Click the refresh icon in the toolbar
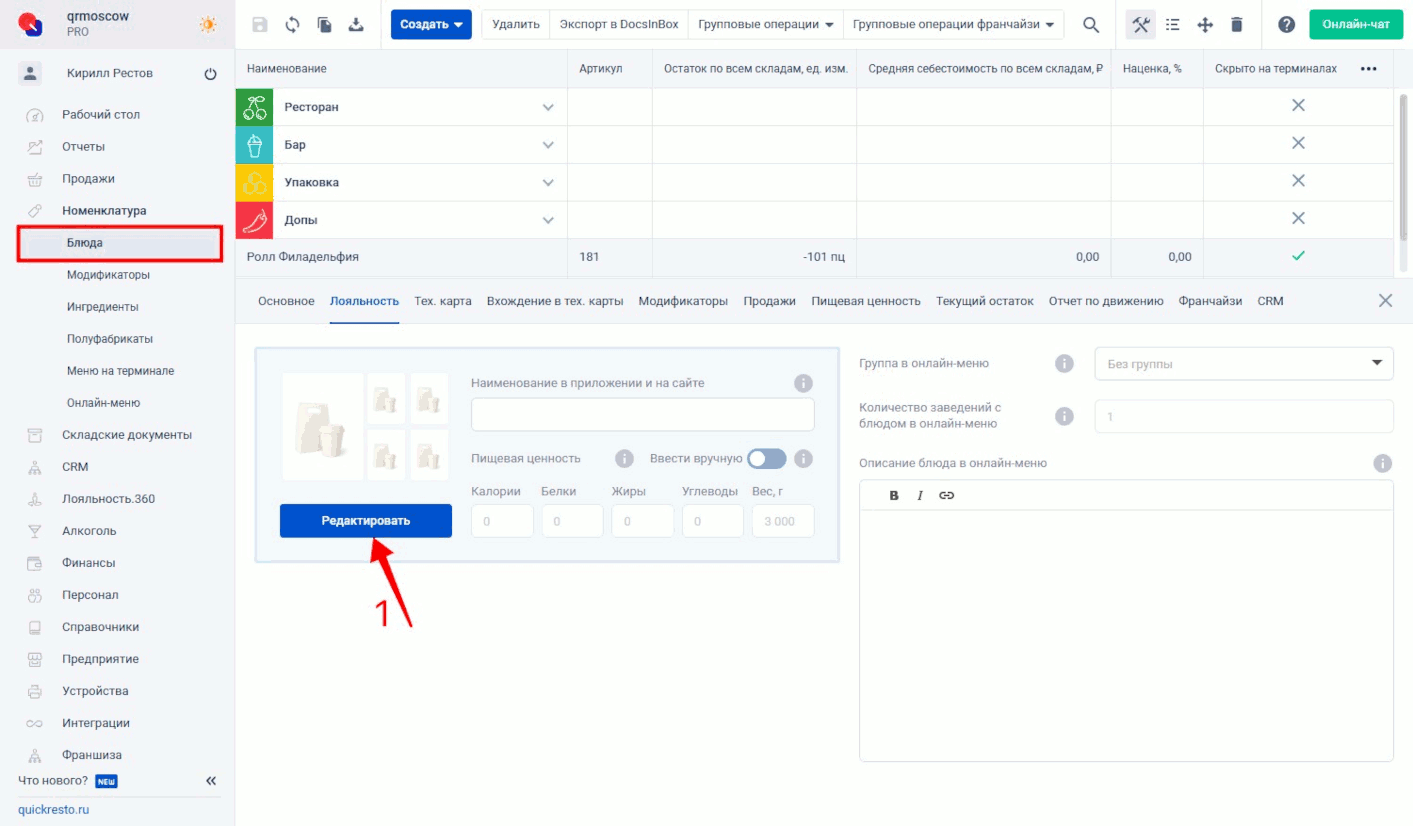1413x826 pixels. coord(292,25)
